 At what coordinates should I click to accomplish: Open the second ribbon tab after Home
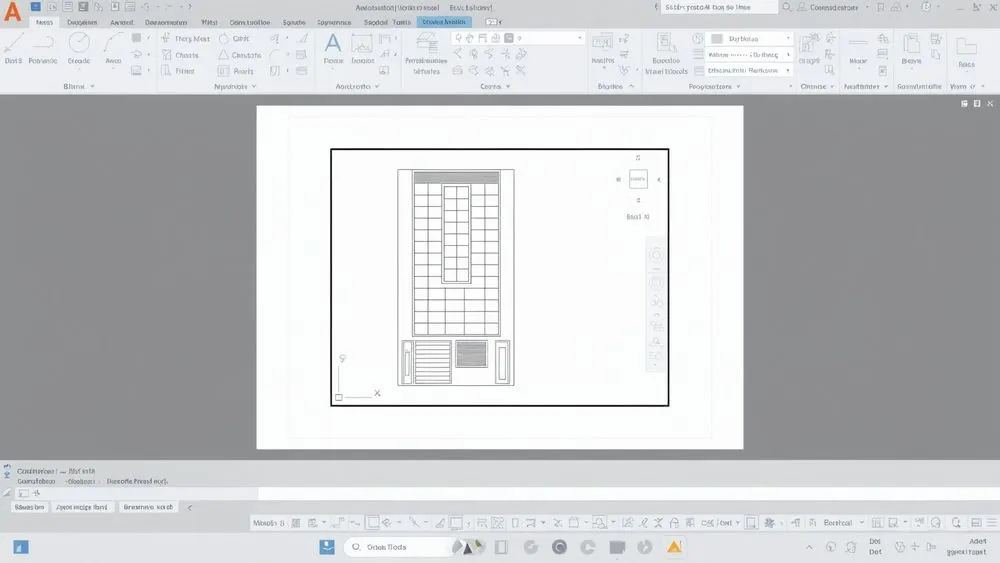(x=82, y=22)
